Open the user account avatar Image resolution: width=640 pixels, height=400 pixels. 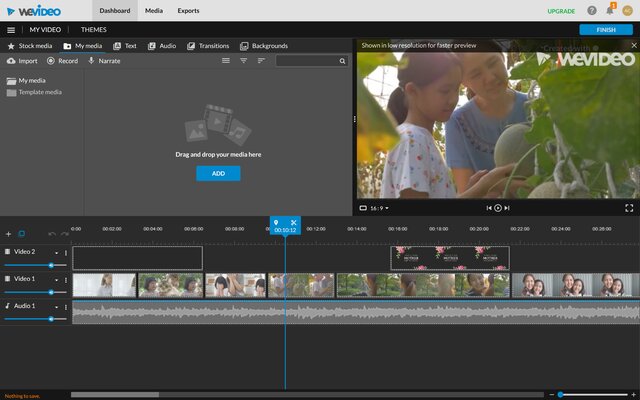627,11
